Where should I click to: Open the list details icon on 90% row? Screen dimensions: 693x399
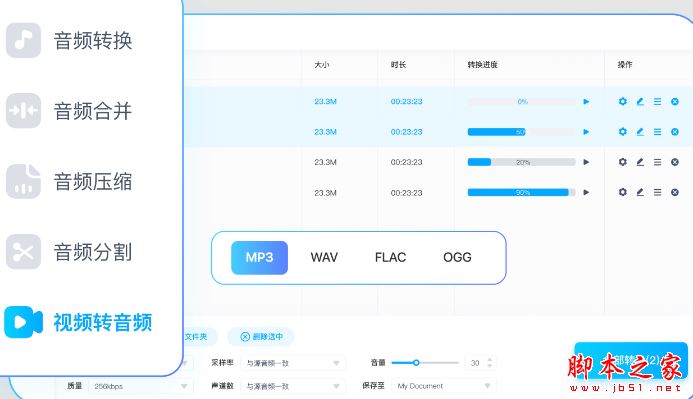(x=658, y=192)
